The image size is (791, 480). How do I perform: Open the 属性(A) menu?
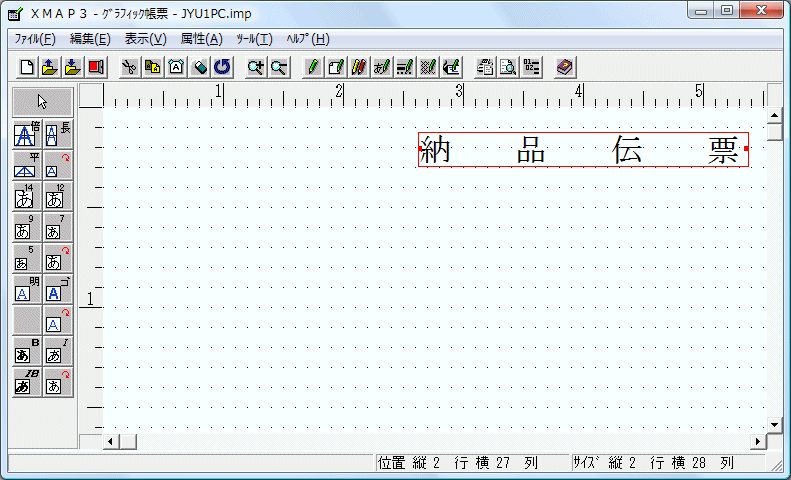202,39
